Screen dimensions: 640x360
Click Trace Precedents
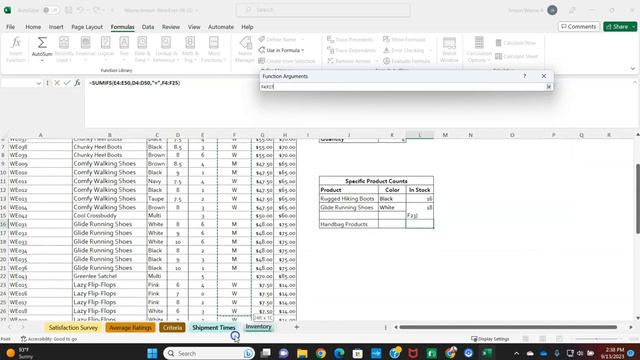tap(350, 39)
